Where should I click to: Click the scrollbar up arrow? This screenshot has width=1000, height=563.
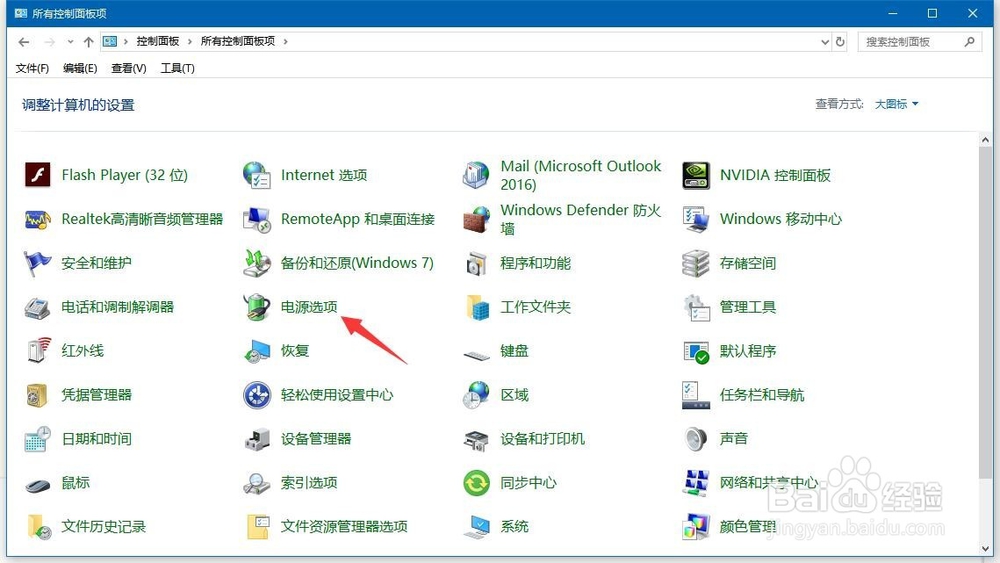coord(986,140)
